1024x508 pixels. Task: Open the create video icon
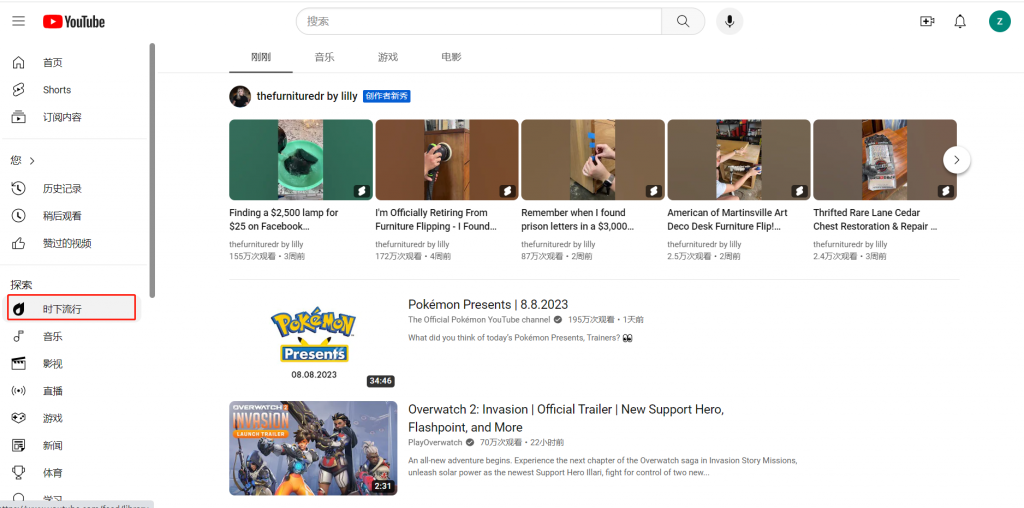point(927,22)
